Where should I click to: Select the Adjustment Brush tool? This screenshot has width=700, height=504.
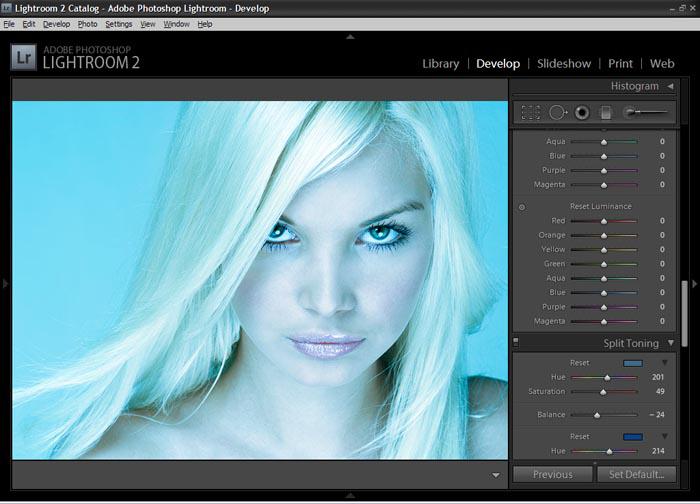[645, 112]
